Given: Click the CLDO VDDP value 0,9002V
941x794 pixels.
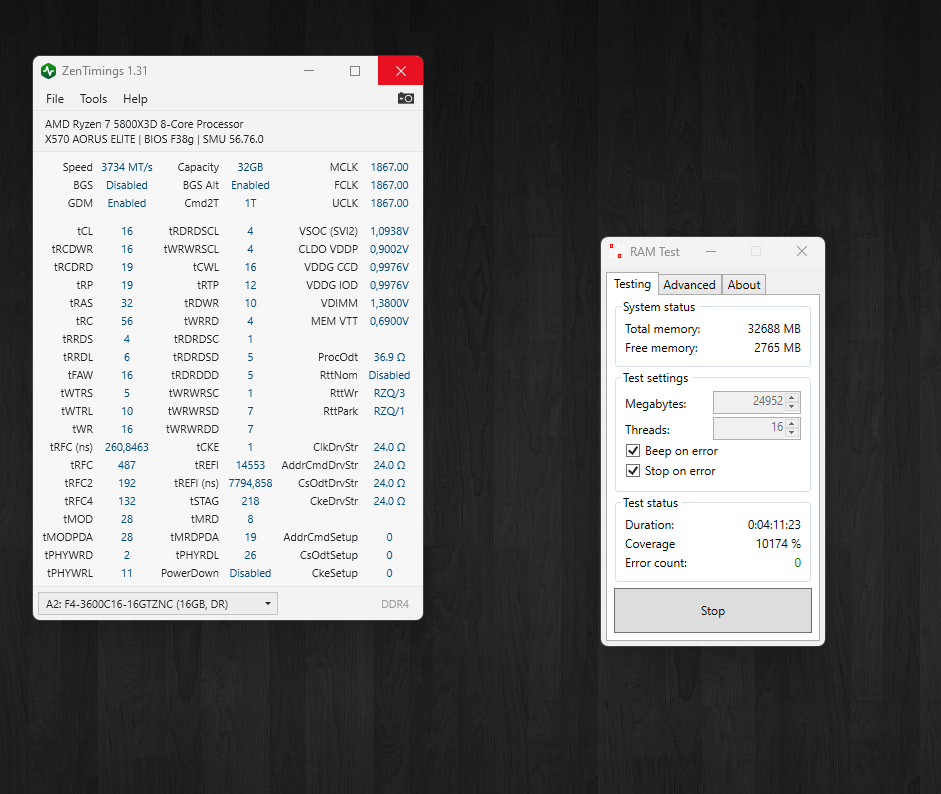Looking at the screenshot, I should [x=389, y=249].
